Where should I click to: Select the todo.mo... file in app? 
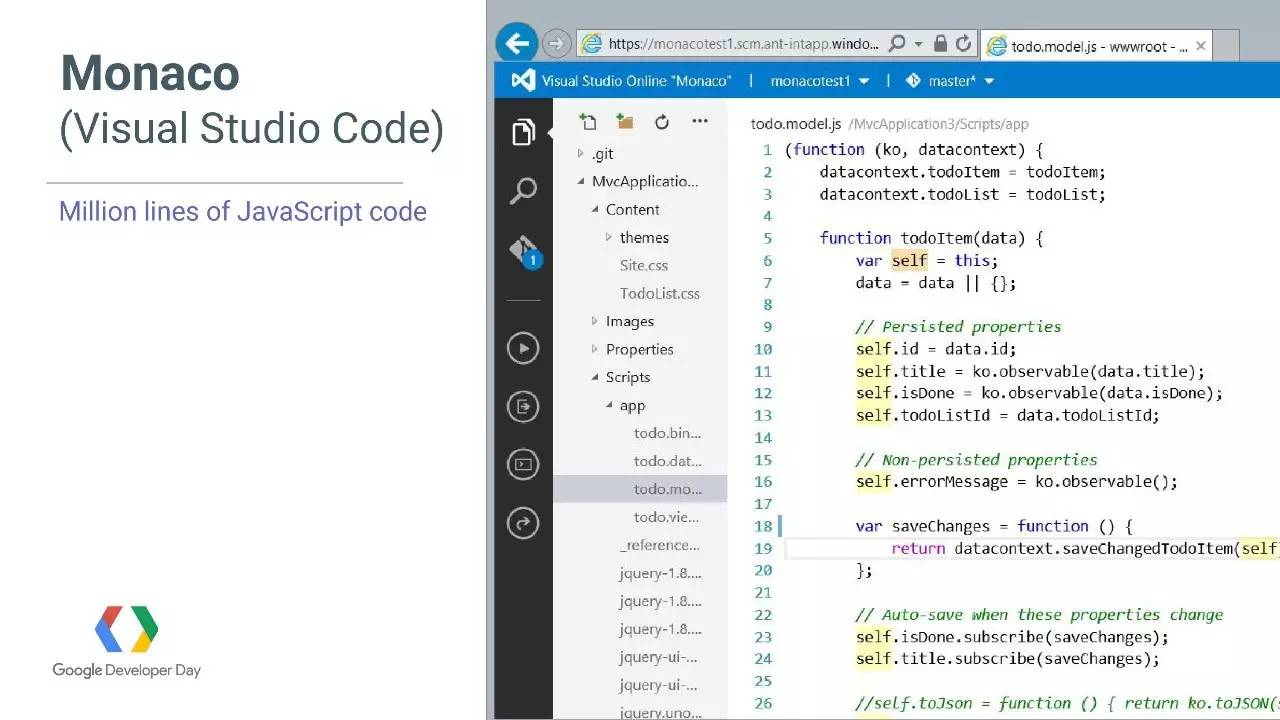point(640,489)
